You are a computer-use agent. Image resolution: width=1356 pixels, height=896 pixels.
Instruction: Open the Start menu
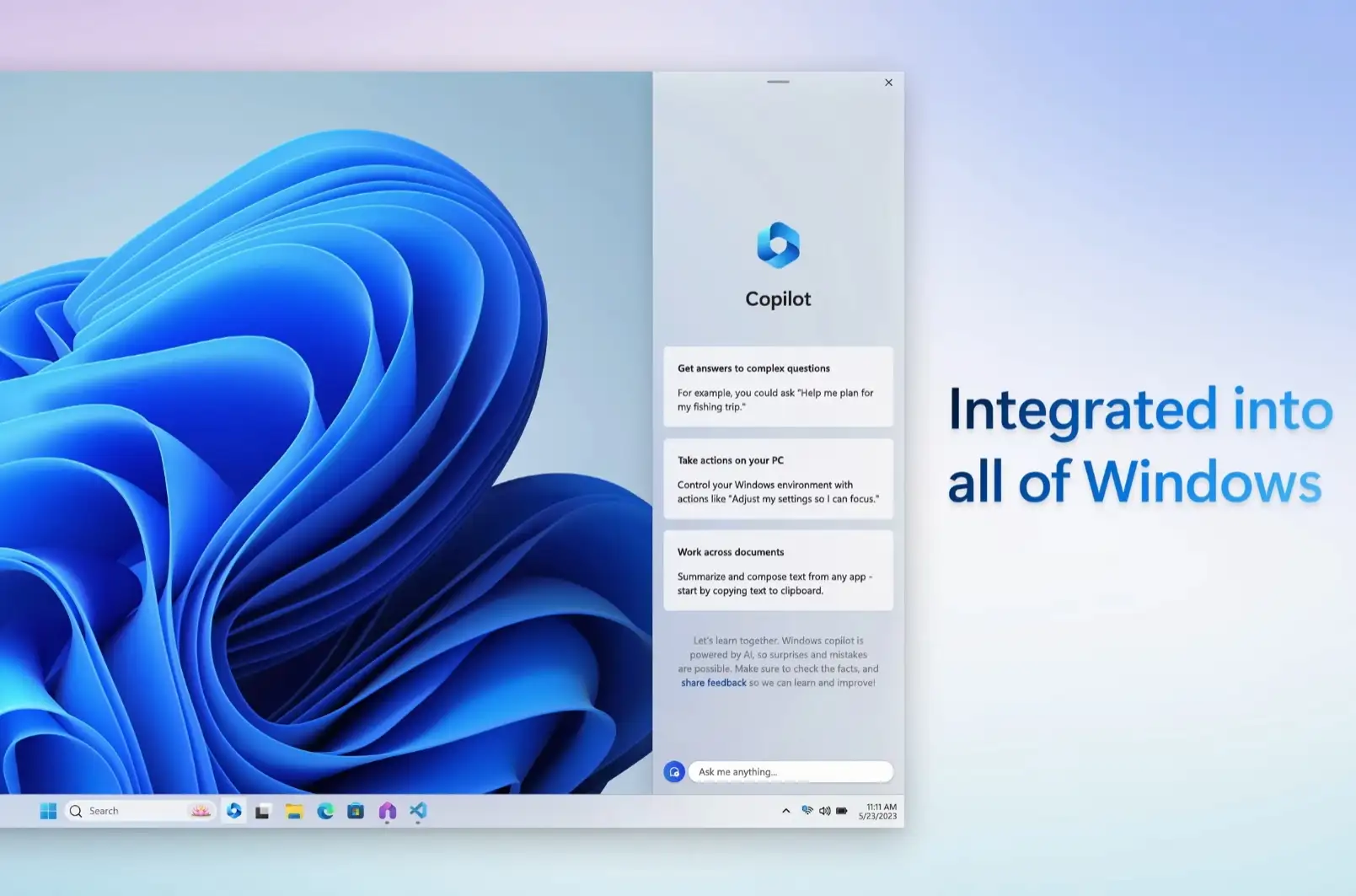49,810
